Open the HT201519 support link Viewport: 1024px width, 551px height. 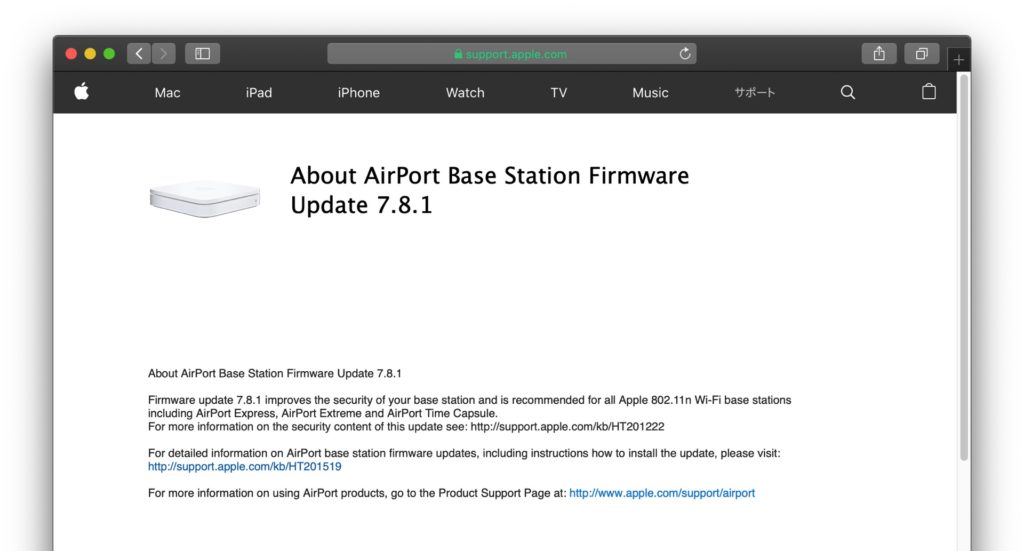pos(245,467)
